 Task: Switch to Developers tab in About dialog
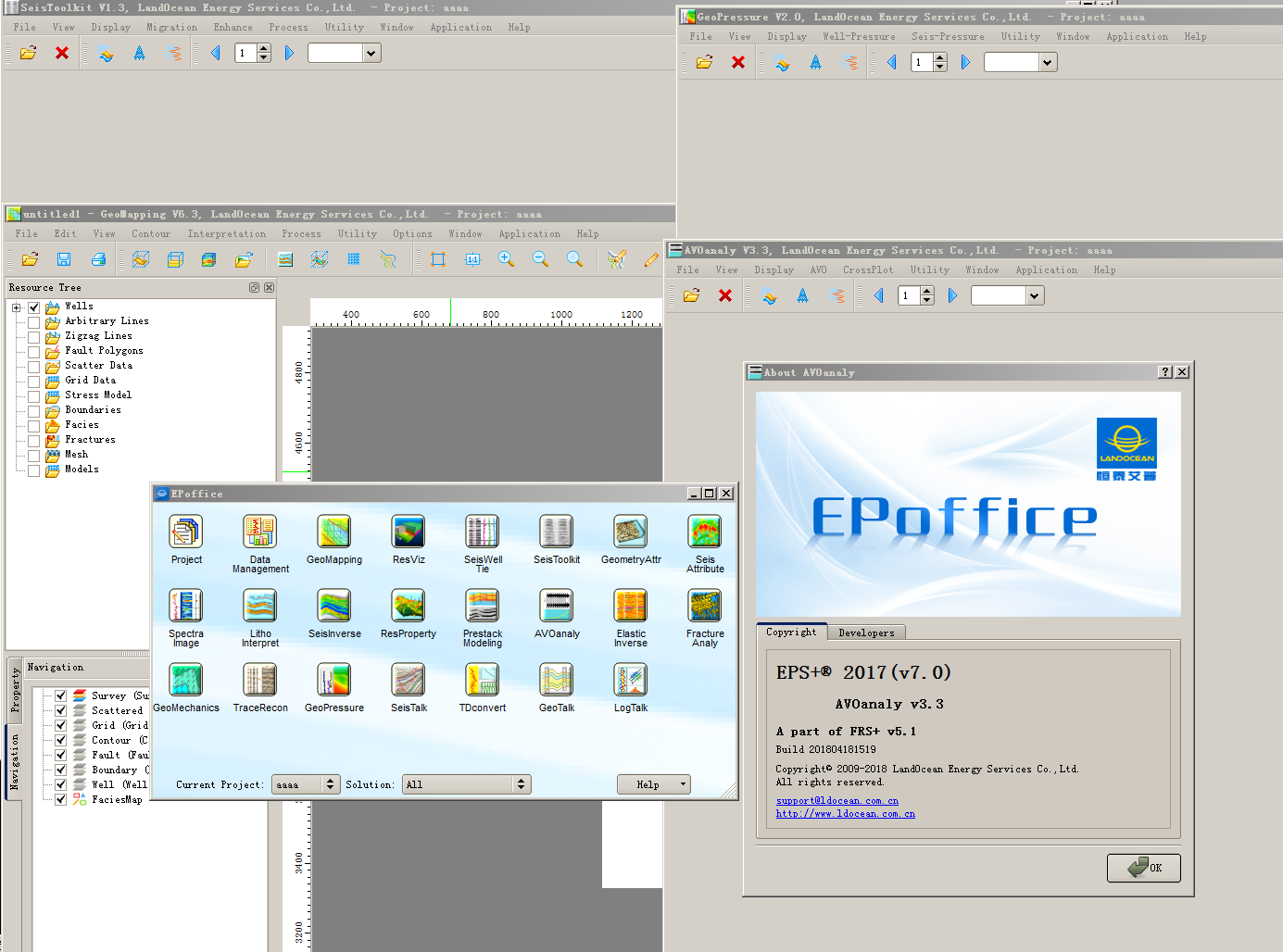866,633
